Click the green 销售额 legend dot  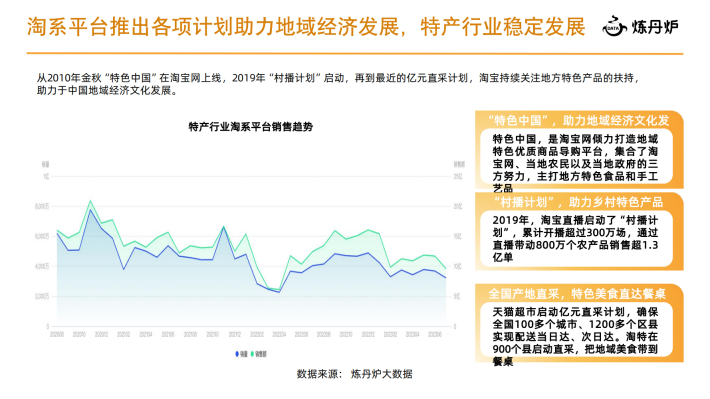tap(253, 354)
